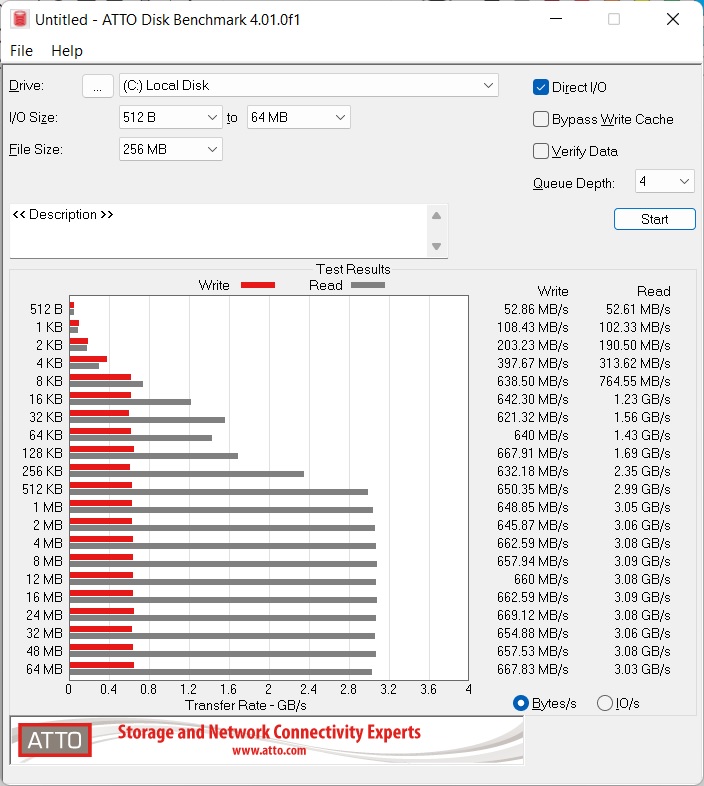
Task: Click the 3.03 GB/s read value
Action: (642, 669)
